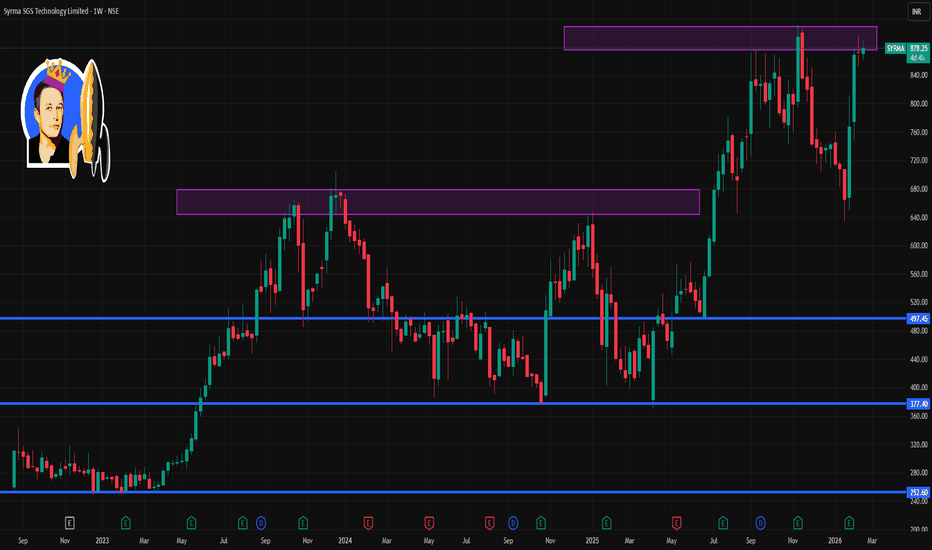This screenshot has height=550, width=932.
Task: Click the 2024 label on time axis
Action: (x=345, y=540)
